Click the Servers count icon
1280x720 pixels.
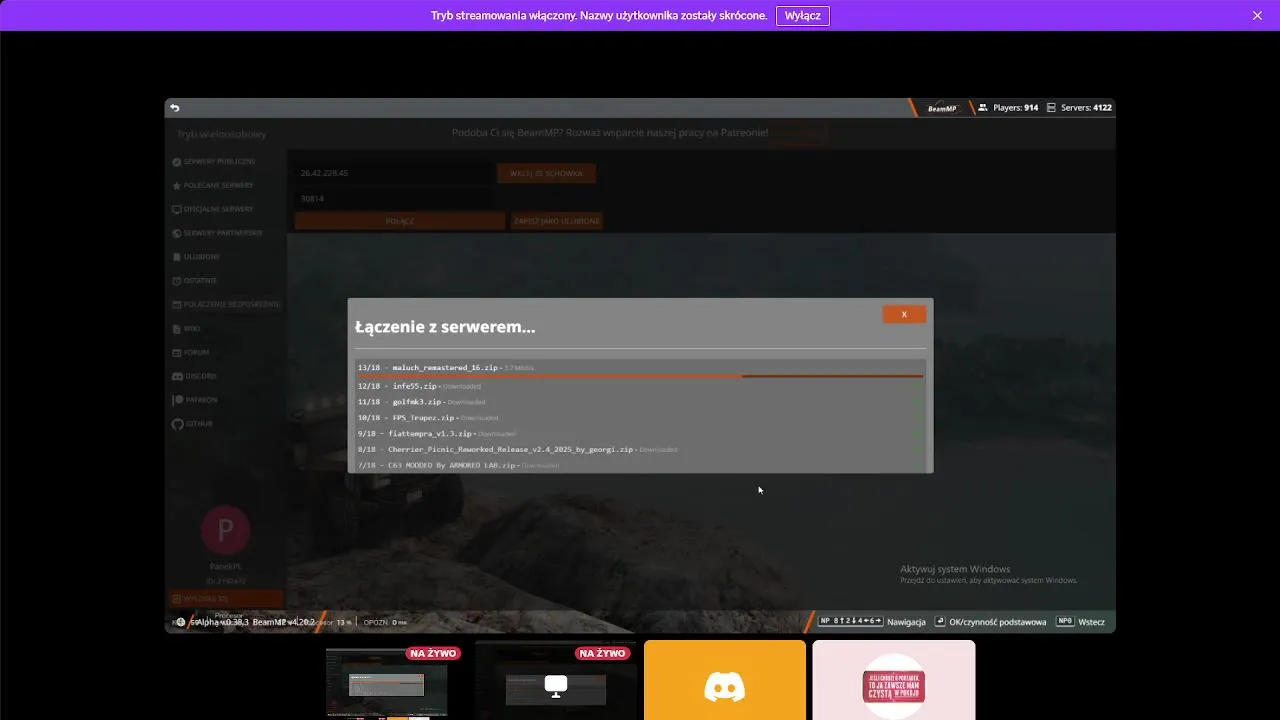tap(1051, 107)
